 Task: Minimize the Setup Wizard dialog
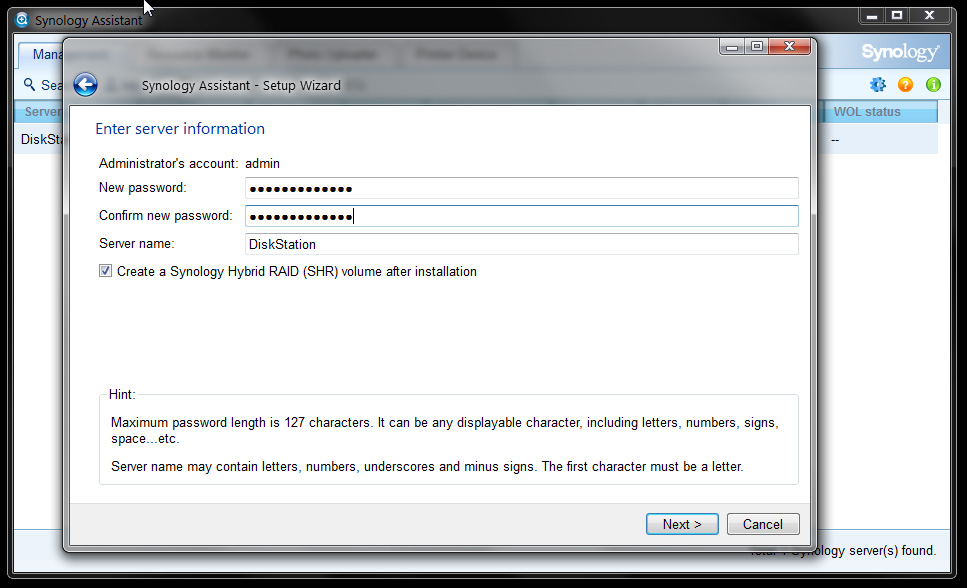coord(732,46)
